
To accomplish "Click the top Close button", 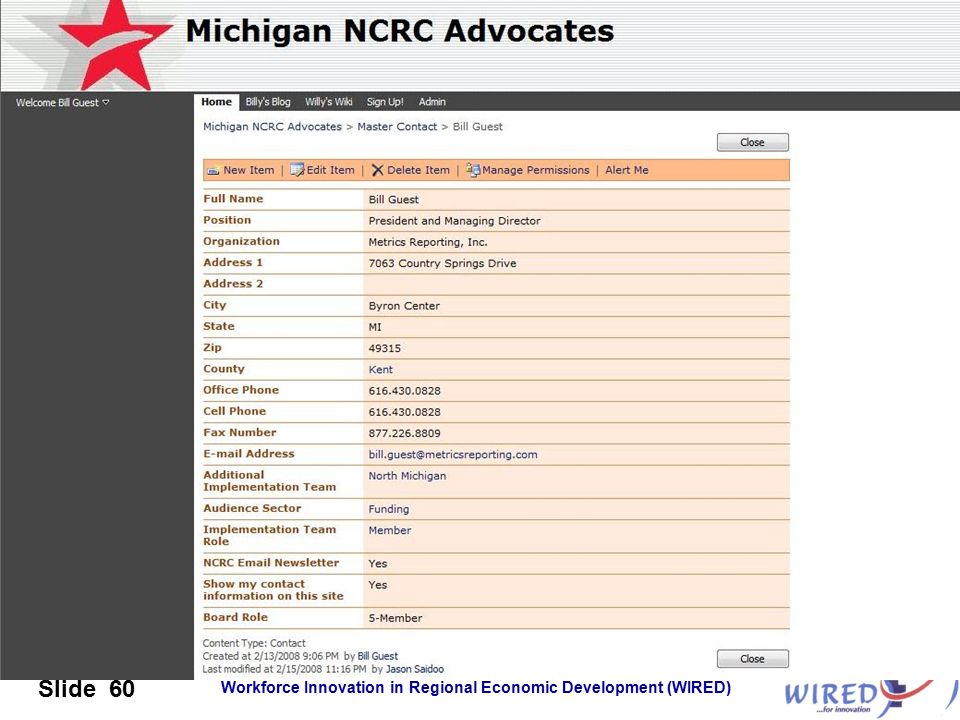I will tap(752, 143).
